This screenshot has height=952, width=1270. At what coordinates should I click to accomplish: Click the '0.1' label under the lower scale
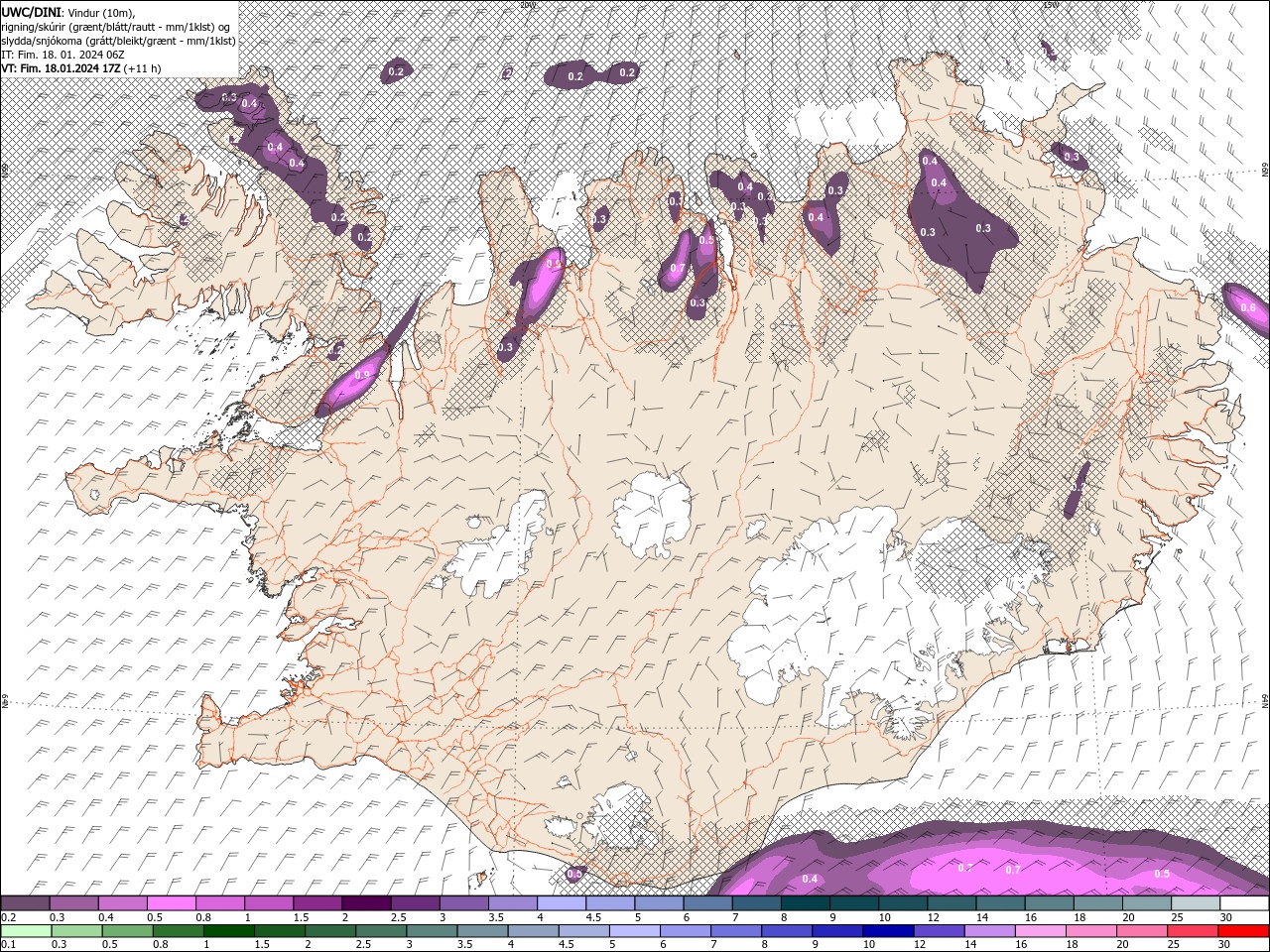9,945
